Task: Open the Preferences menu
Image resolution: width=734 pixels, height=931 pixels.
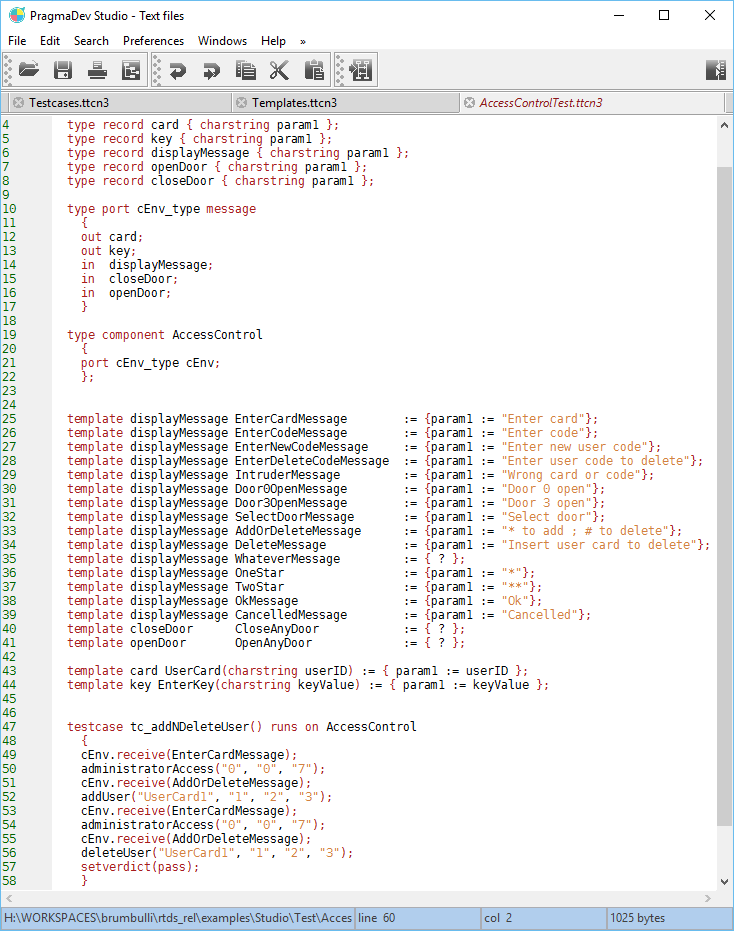Action: pyautogui.click(x=153, y=41)
